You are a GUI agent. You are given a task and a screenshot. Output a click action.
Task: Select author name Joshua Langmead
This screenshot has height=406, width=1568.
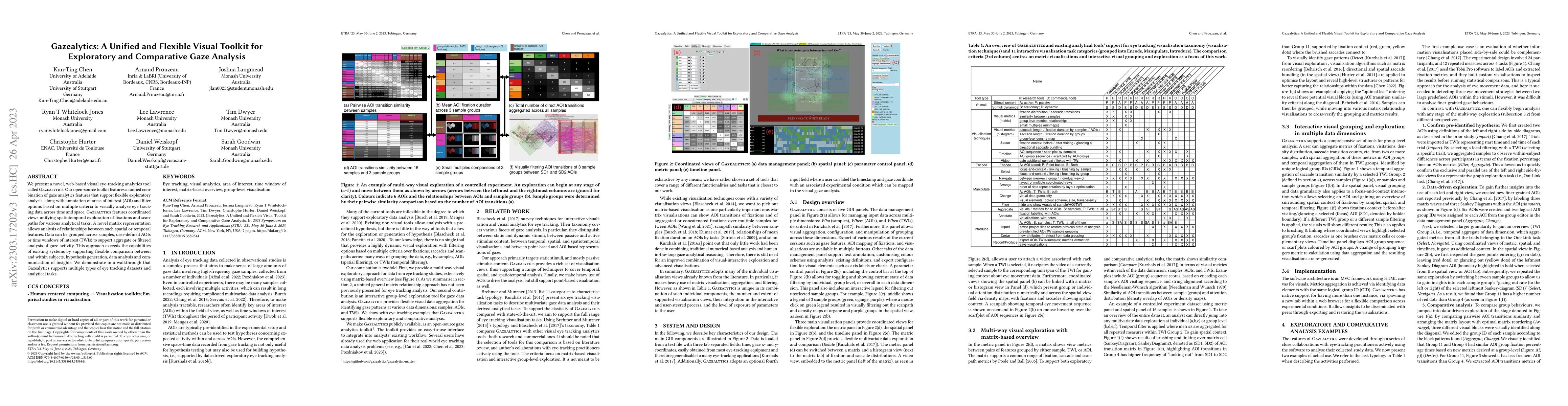[x=241, y=70]
